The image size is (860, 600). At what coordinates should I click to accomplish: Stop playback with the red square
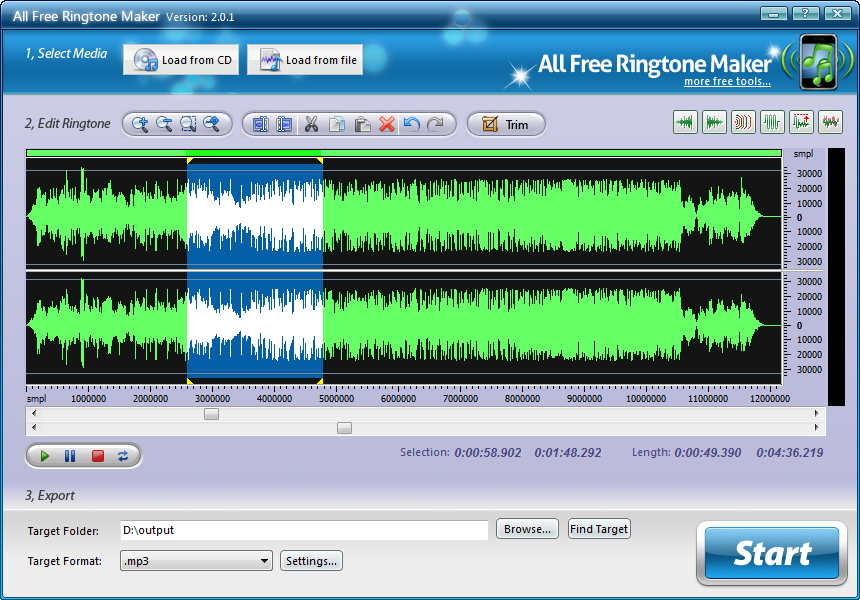click(98, 456)
